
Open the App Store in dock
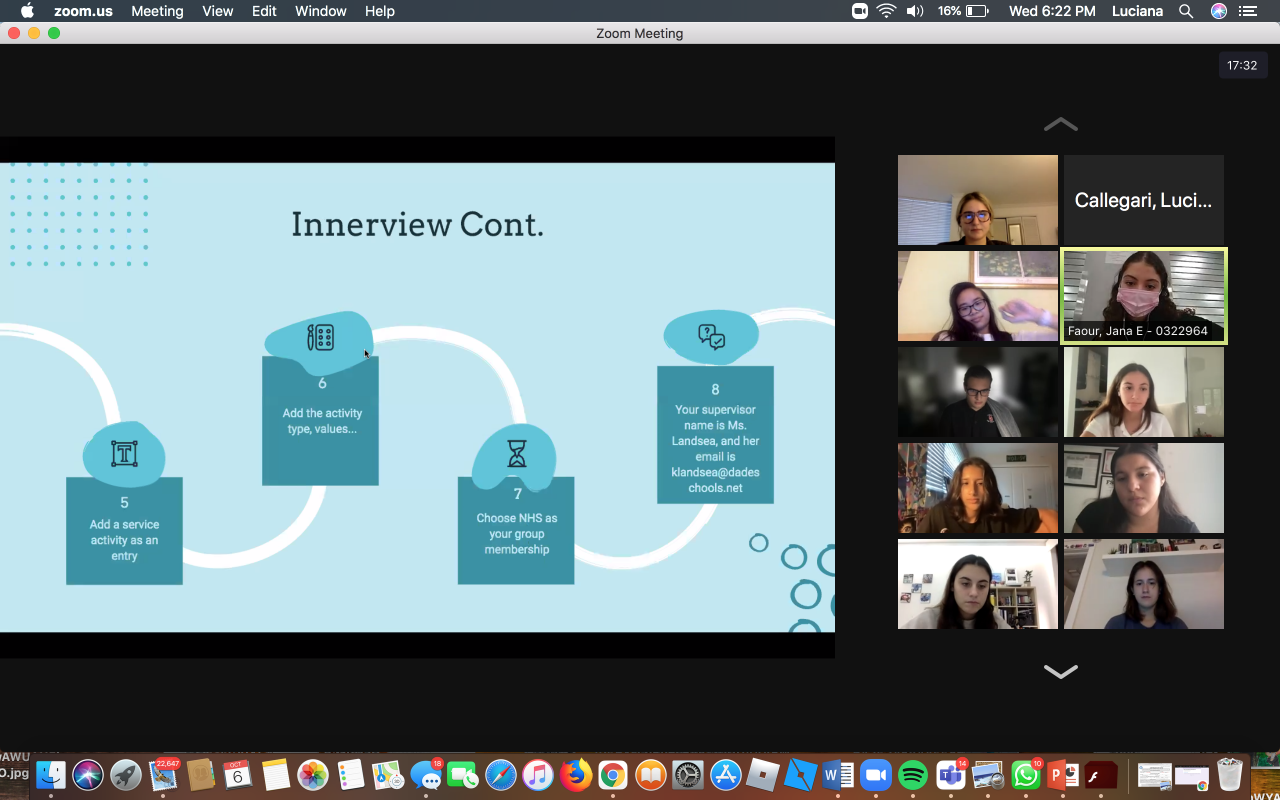[726, 775]
